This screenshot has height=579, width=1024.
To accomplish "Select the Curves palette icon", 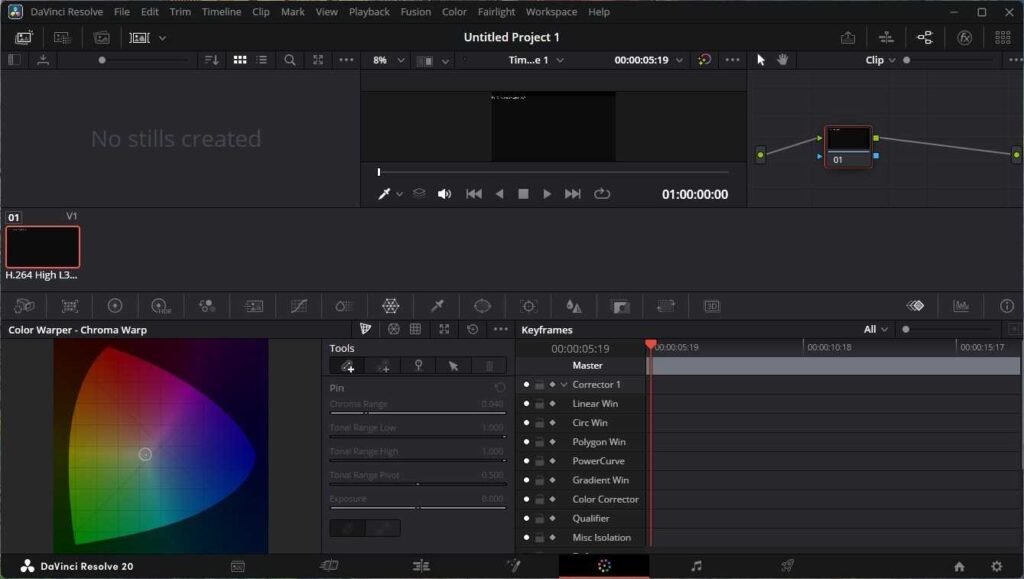I will (x=297, y=305).
